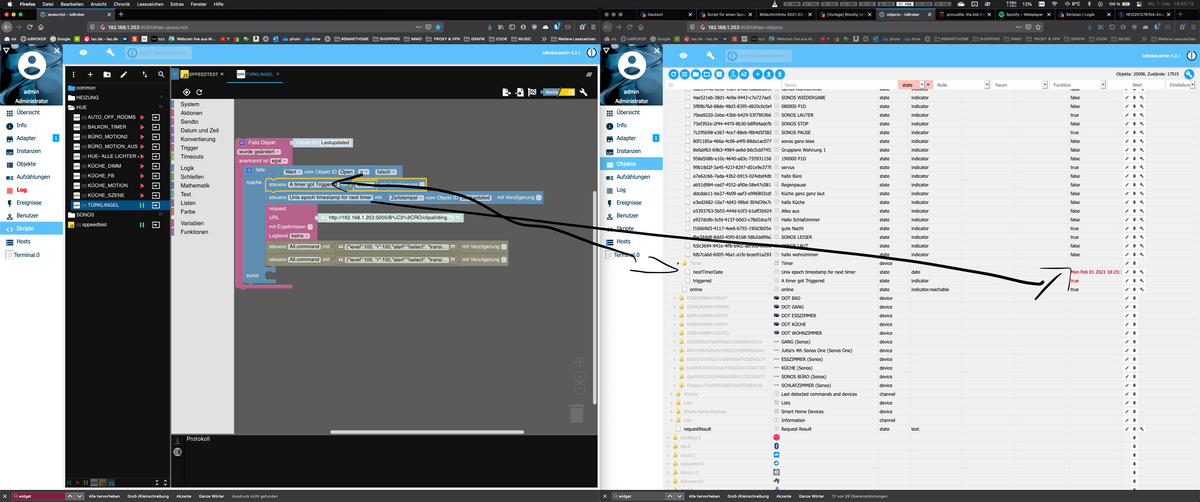The height and width of the screenshot is (502, 1200).
Task: Click the sort arrows icon in scripts panel
Action: [x=146, y=74]
